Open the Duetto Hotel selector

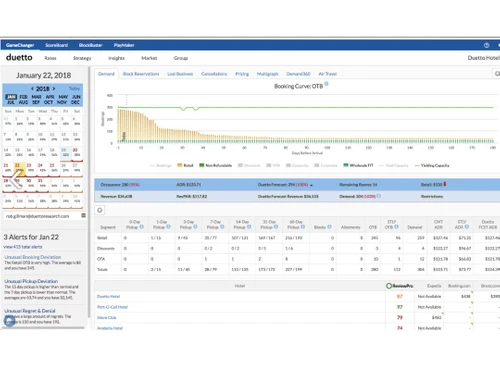point(483,58)
